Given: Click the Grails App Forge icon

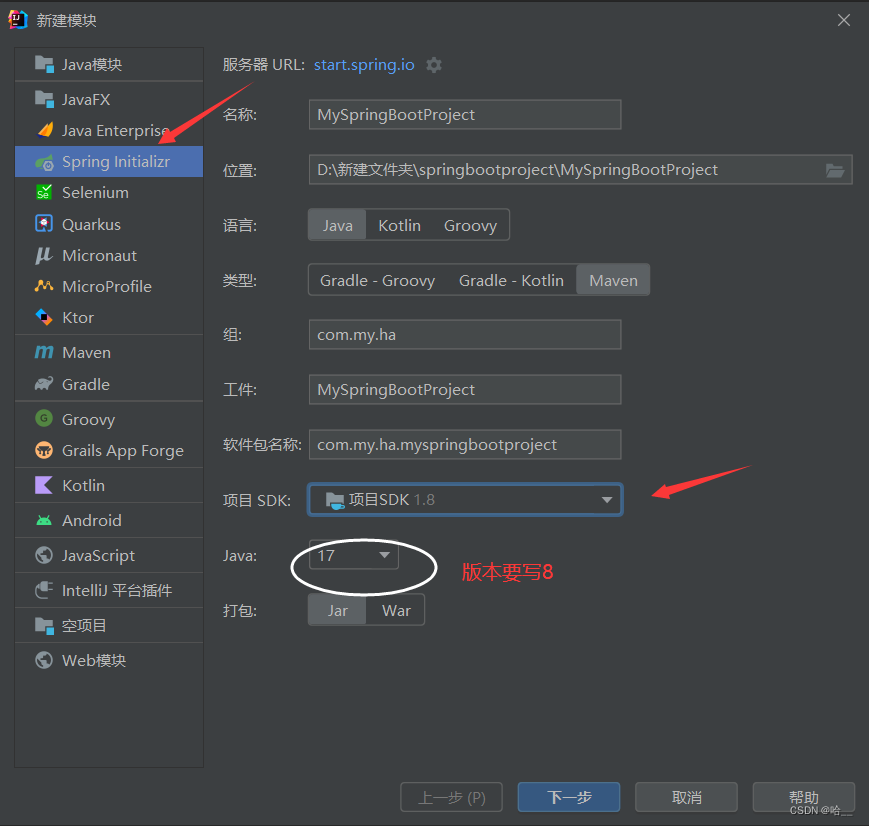Looking at the screenshot, I should click(44, 450).
